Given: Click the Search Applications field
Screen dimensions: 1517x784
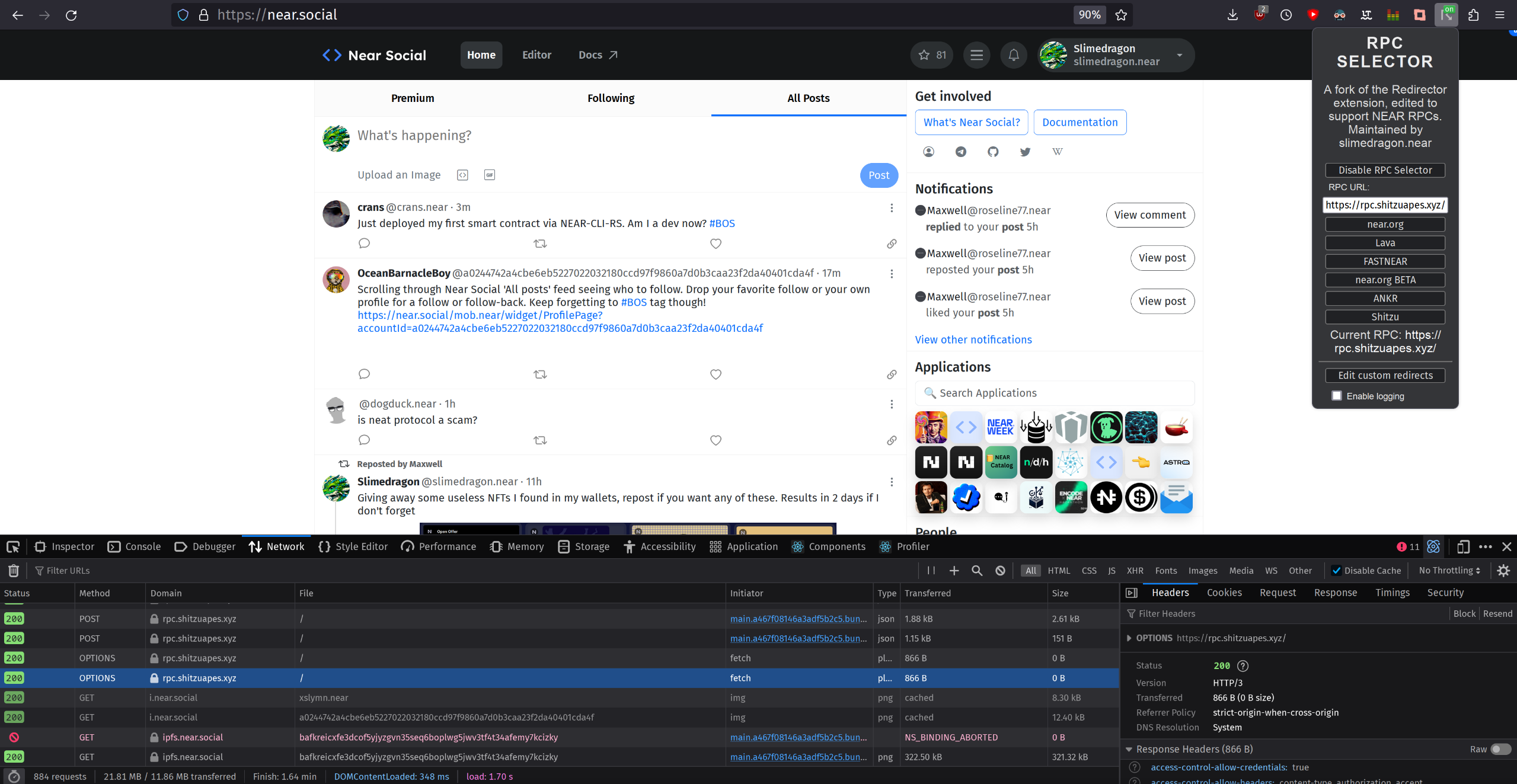Looking at the screenshot, I should click(1054, 393).
